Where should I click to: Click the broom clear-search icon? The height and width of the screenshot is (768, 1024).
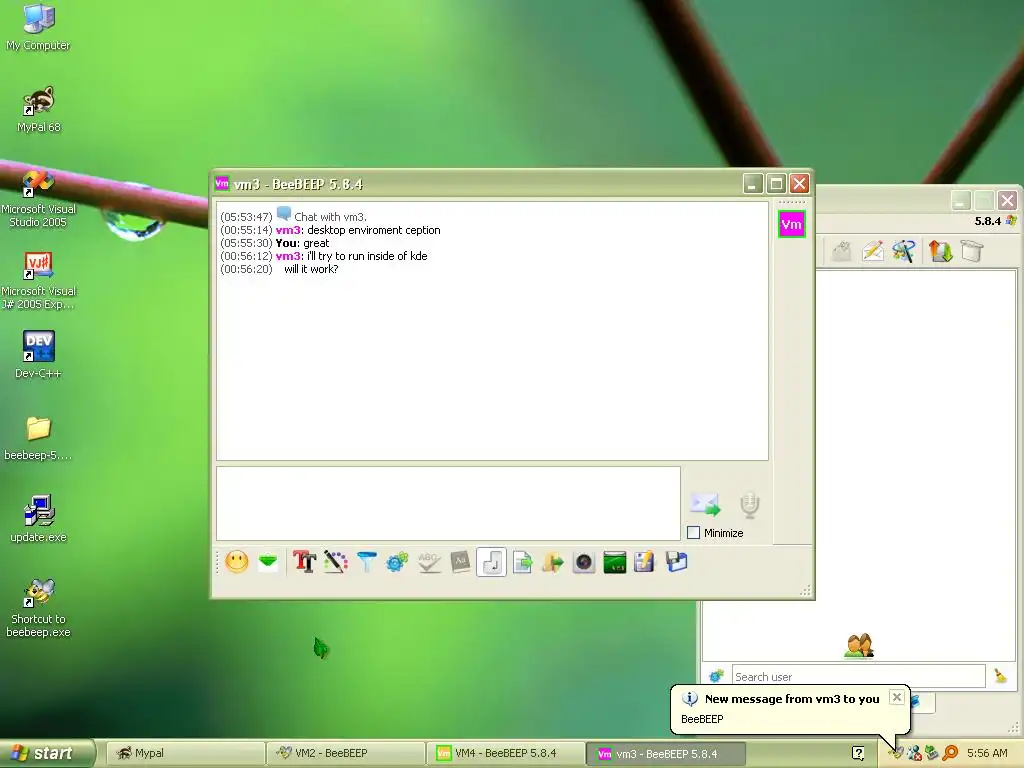1000,676
